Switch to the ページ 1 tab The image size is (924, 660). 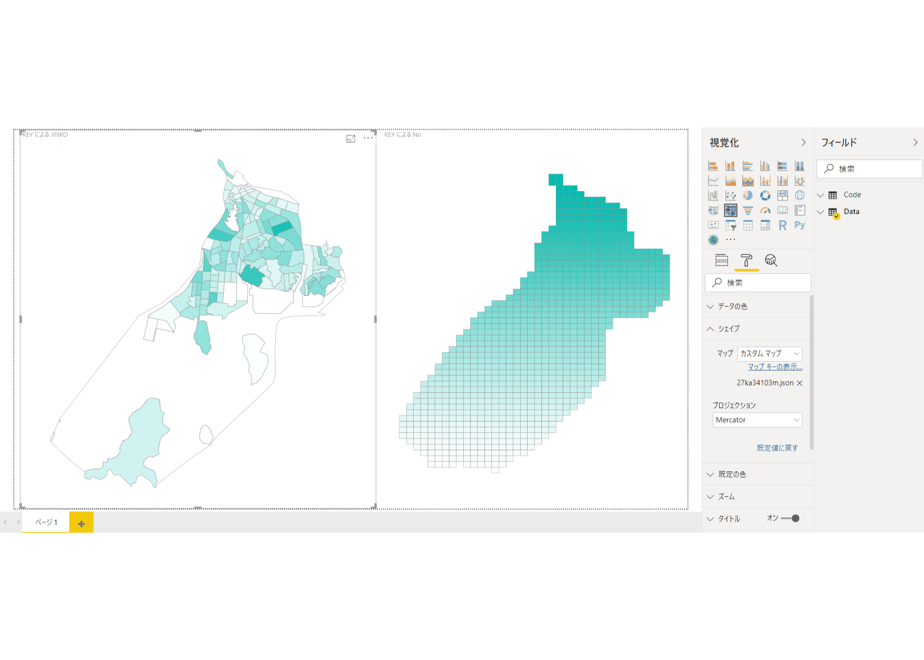click(46, 522)
